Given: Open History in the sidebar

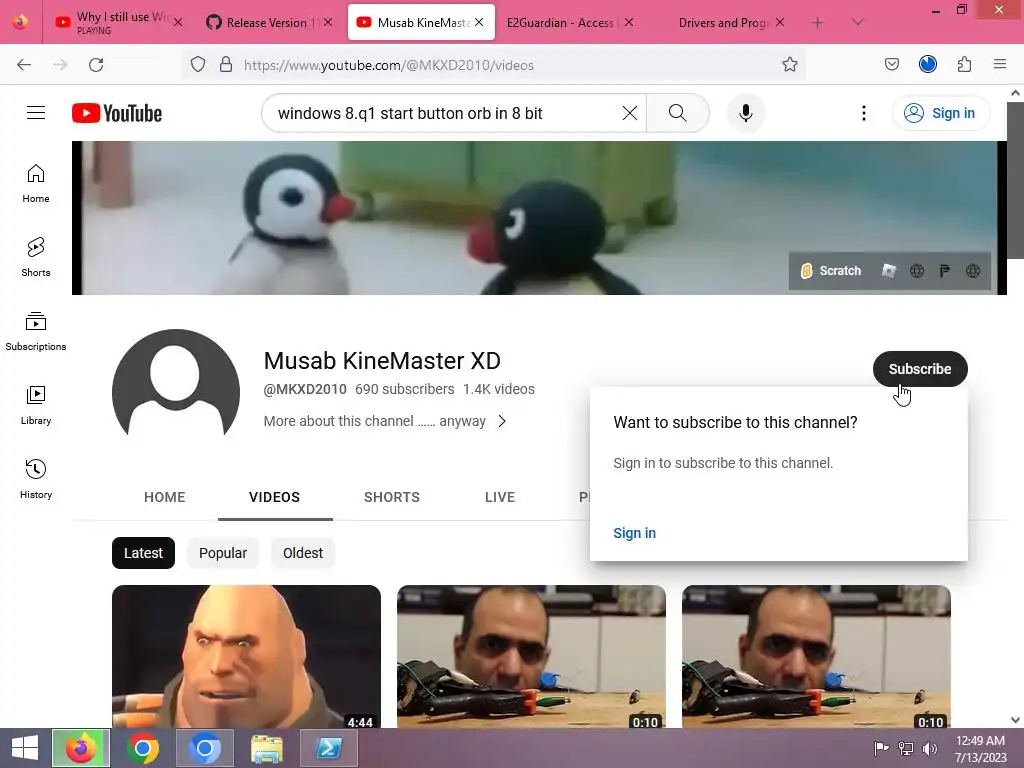Looking at the screenshot, I should pyautogui.click(x=36, y=479).
